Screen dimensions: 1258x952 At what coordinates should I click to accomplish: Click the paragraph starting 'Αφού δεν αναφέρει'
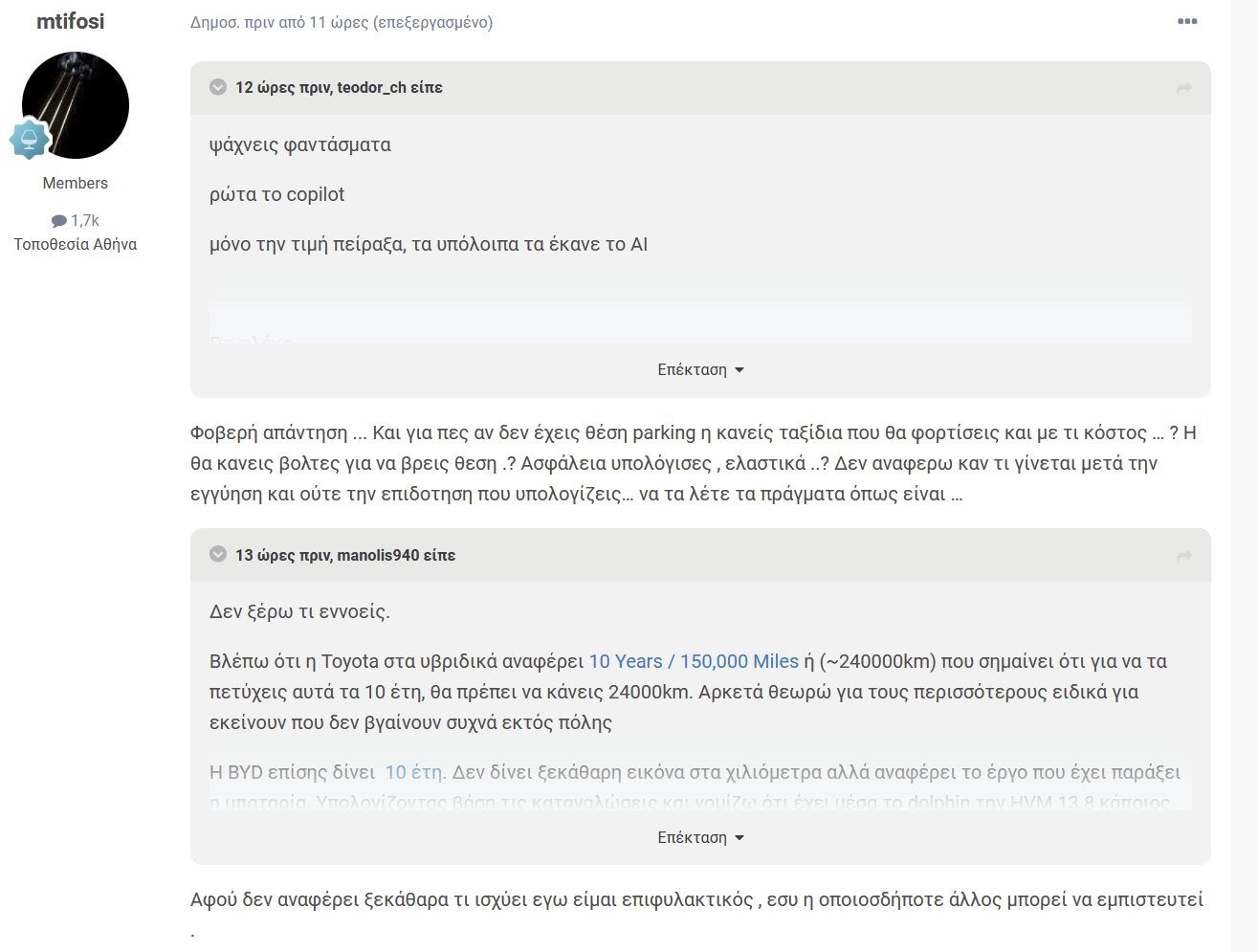click(696, 915)
